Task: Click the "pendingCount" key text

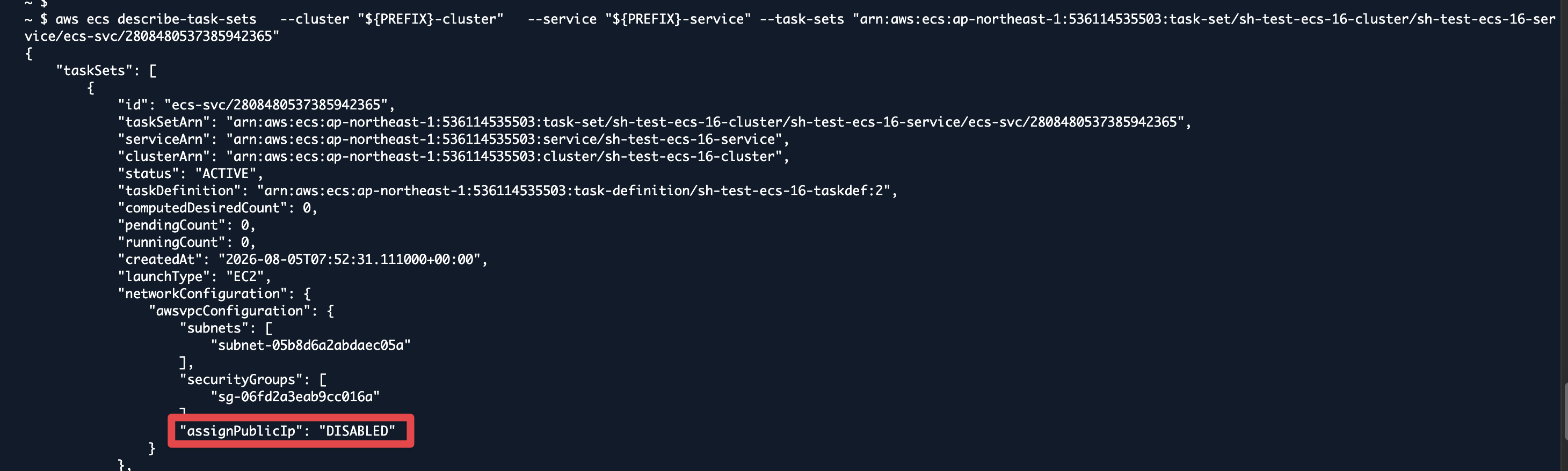Action: (x=172, y=225)
